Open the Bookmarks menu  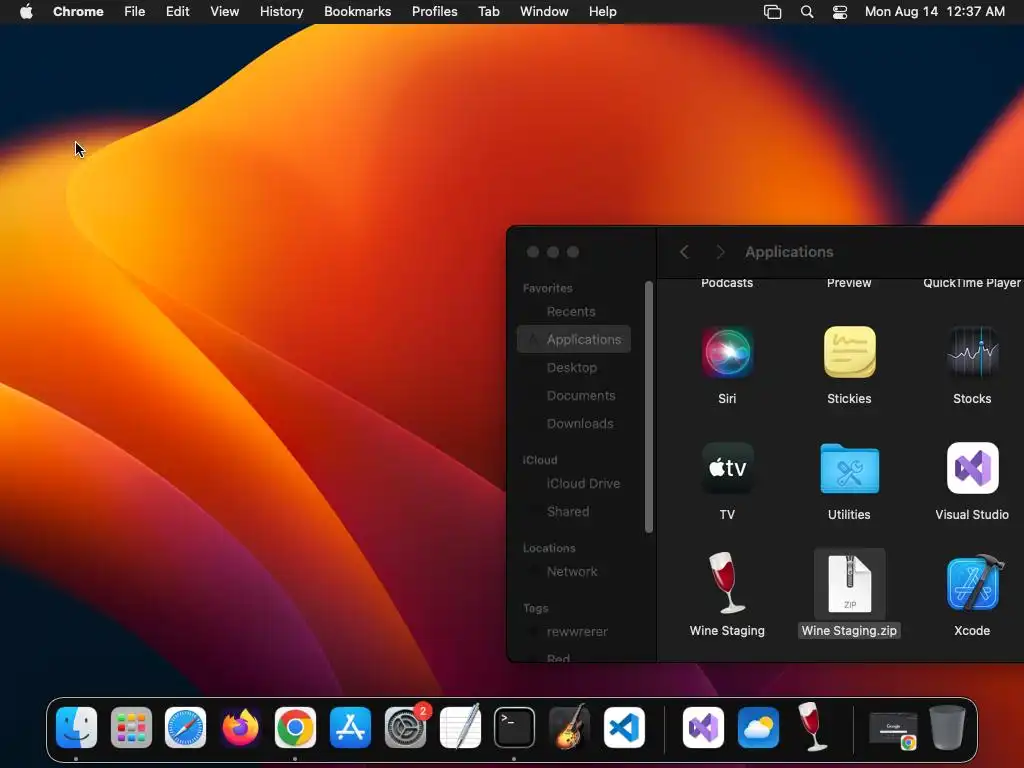357,12
